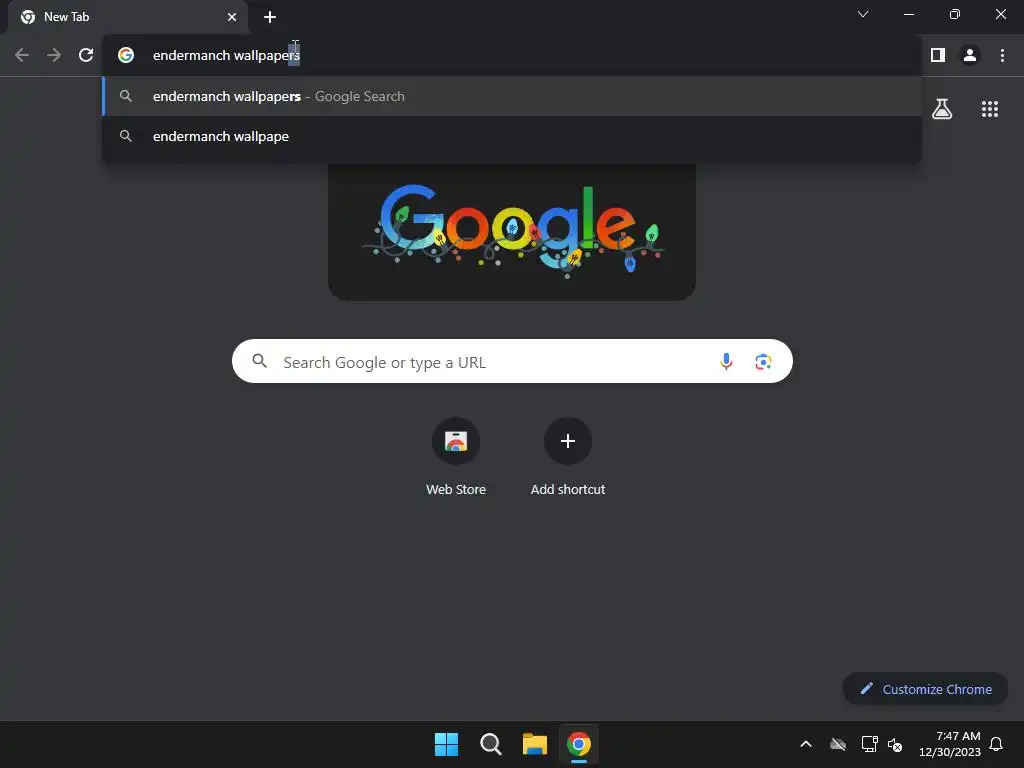Open Google Lens image search icon

(763, 361)
